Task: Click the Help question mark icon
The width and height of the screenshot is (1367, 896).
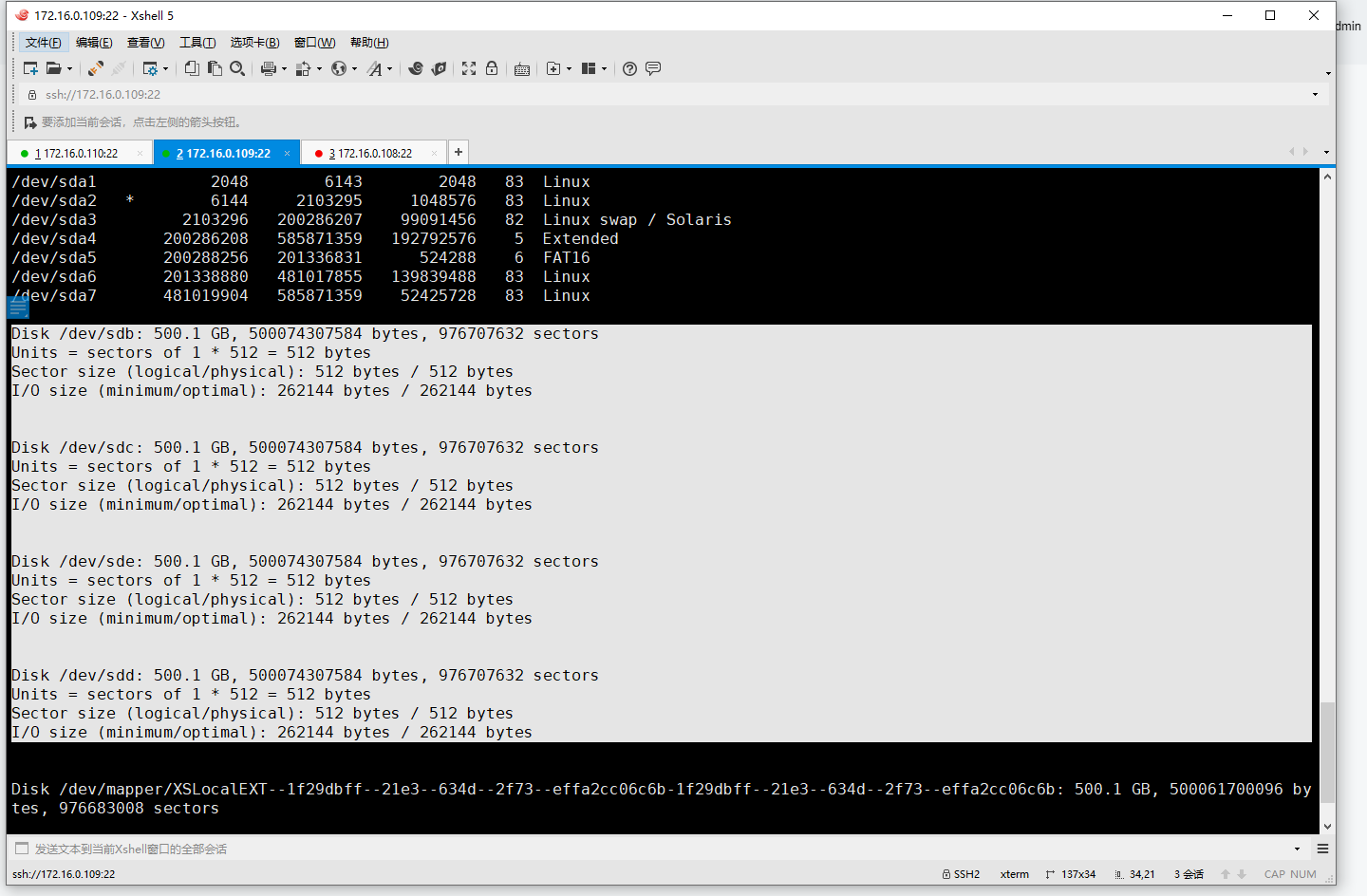Action: pos(629,68)
